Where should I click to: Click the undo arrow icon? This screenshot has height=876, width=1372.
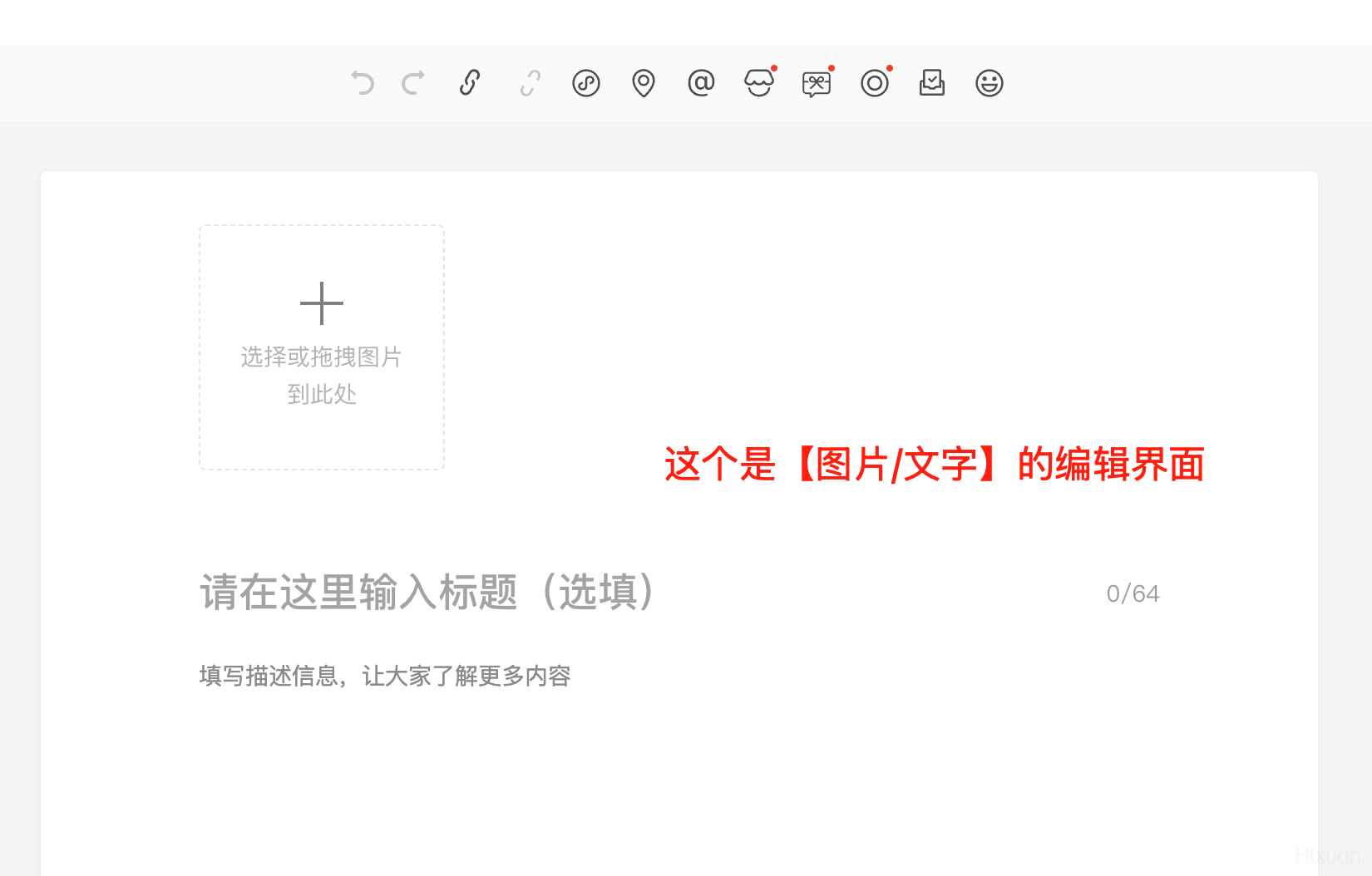(x=363, y=83)
